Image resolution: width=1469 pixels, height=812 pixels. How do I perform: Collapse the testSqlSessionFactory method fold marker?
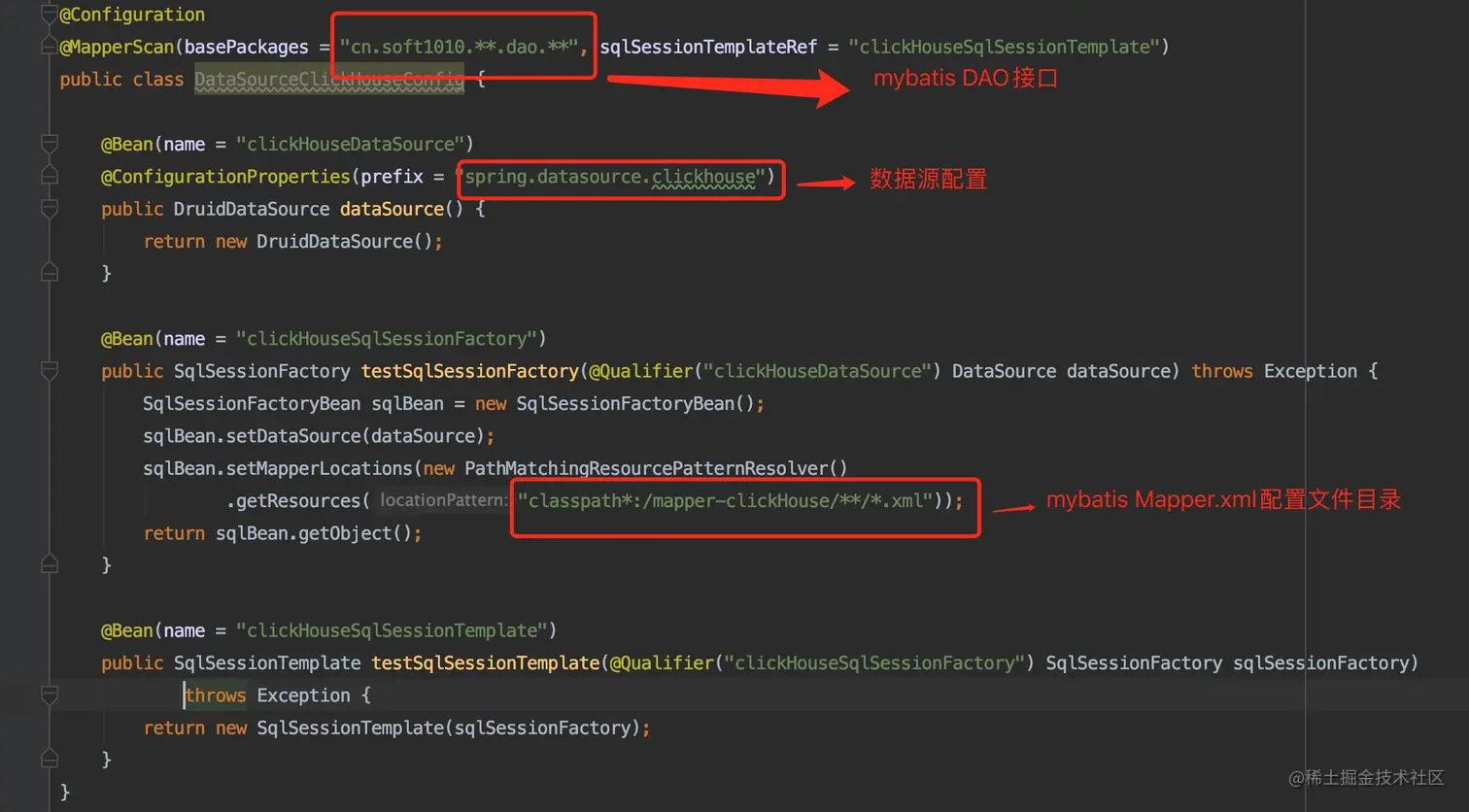50,371
